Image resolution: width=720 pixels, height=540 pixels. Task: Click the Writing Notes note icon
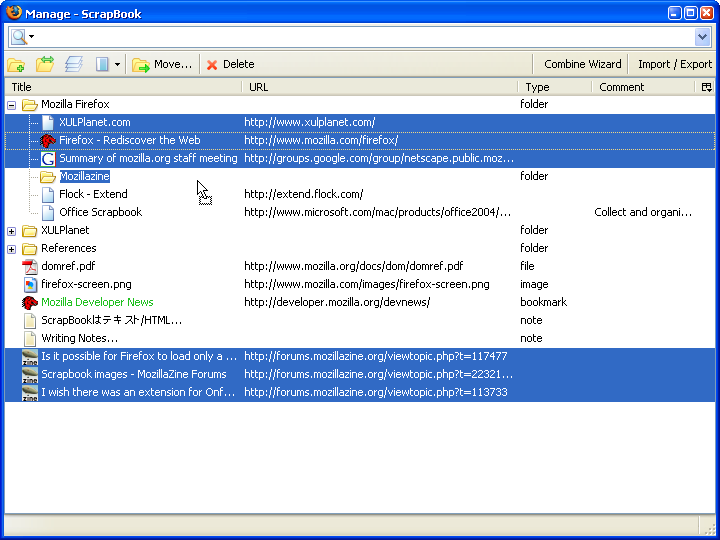[30, 338]
